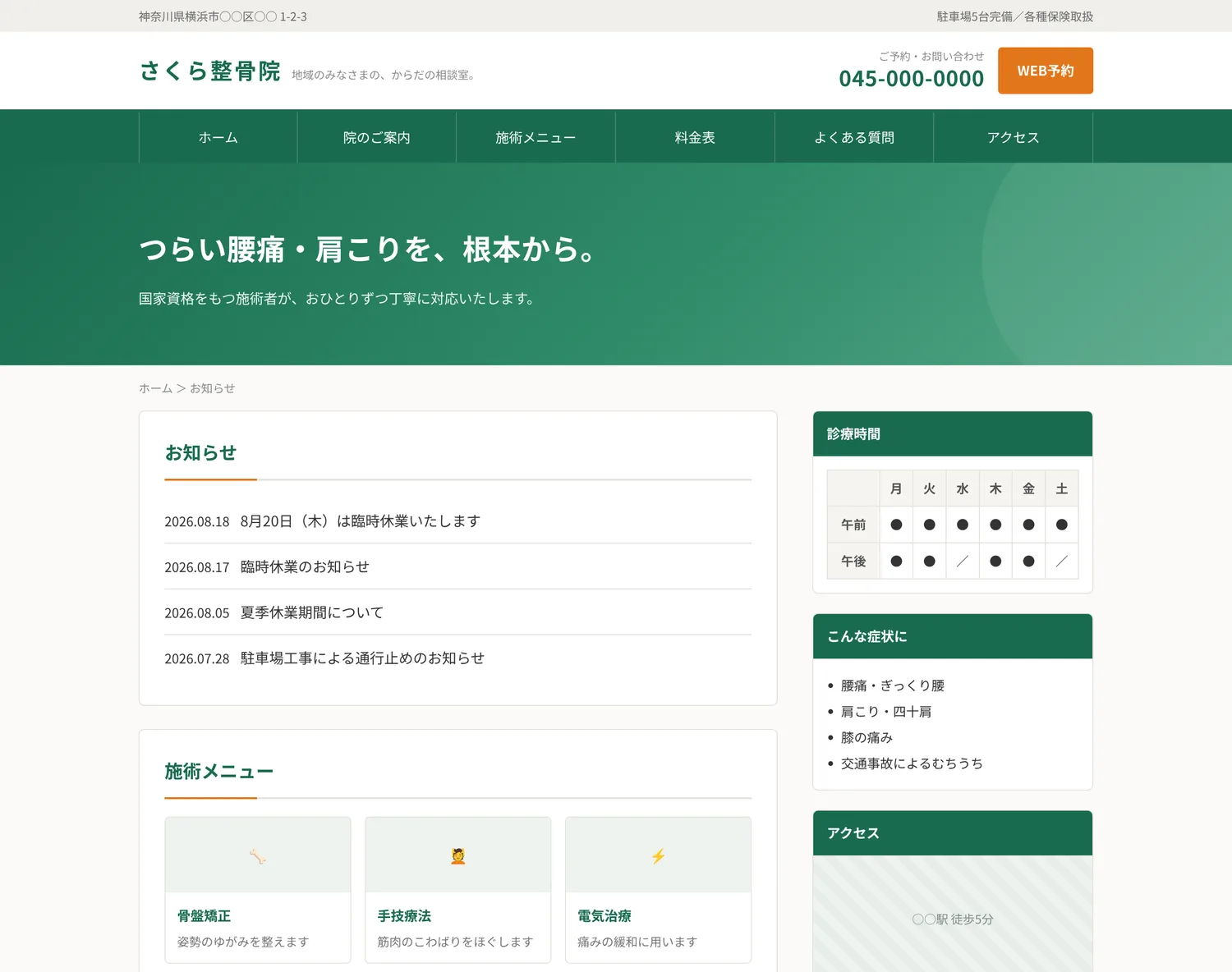Screen dimensions: 1232x972
Task: Click the 午前 row header in schedule
Action: coord(853,525)
